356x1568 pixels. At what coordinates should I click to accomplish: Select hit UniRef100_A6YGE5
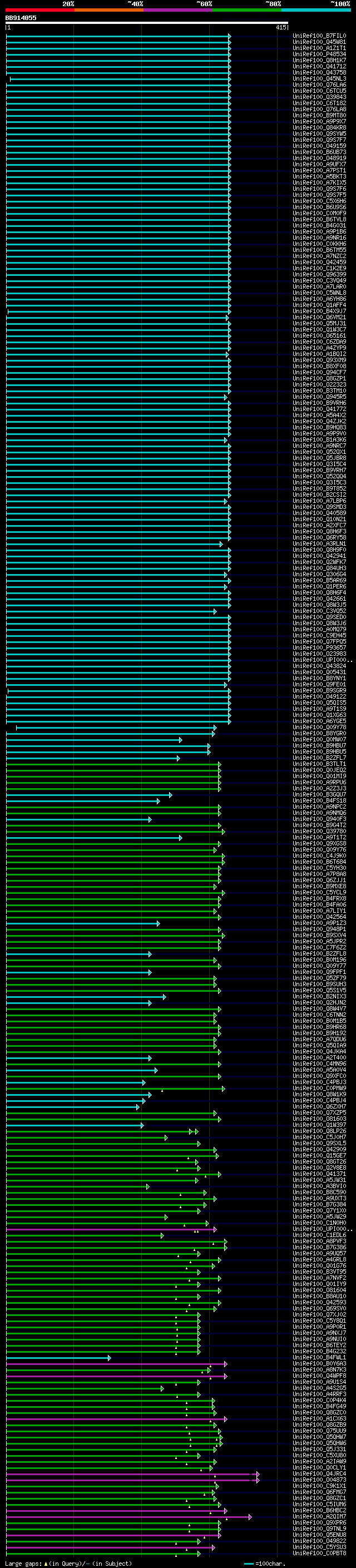319,721
